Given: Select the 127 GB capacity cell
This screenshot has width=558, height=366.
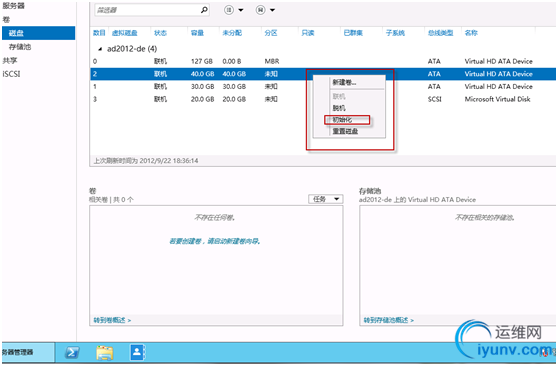Looking at the screenshot, I should (x=202, y=61).
